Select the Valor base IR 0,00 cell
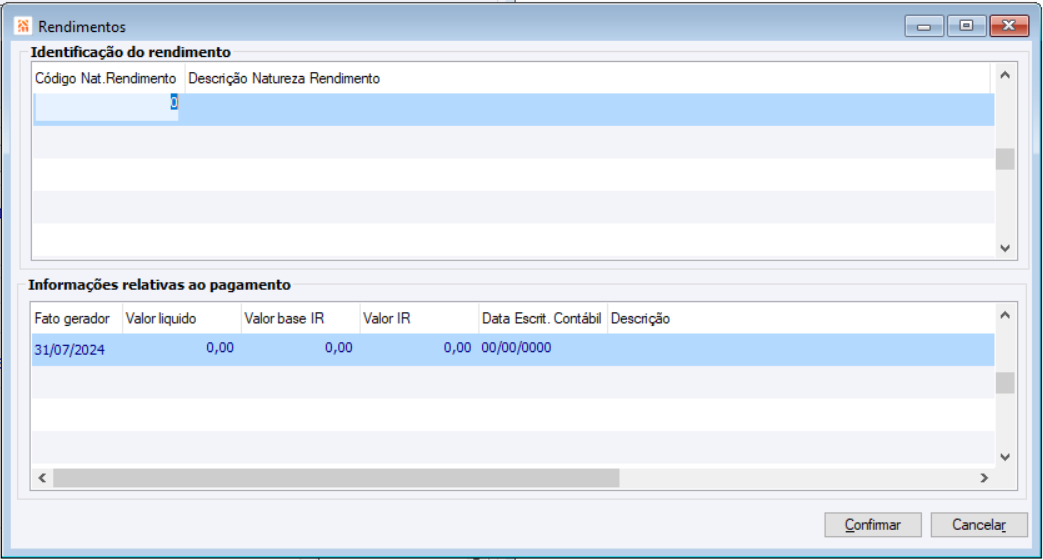This screenshot has height=560, width=1043. point(301,349)
